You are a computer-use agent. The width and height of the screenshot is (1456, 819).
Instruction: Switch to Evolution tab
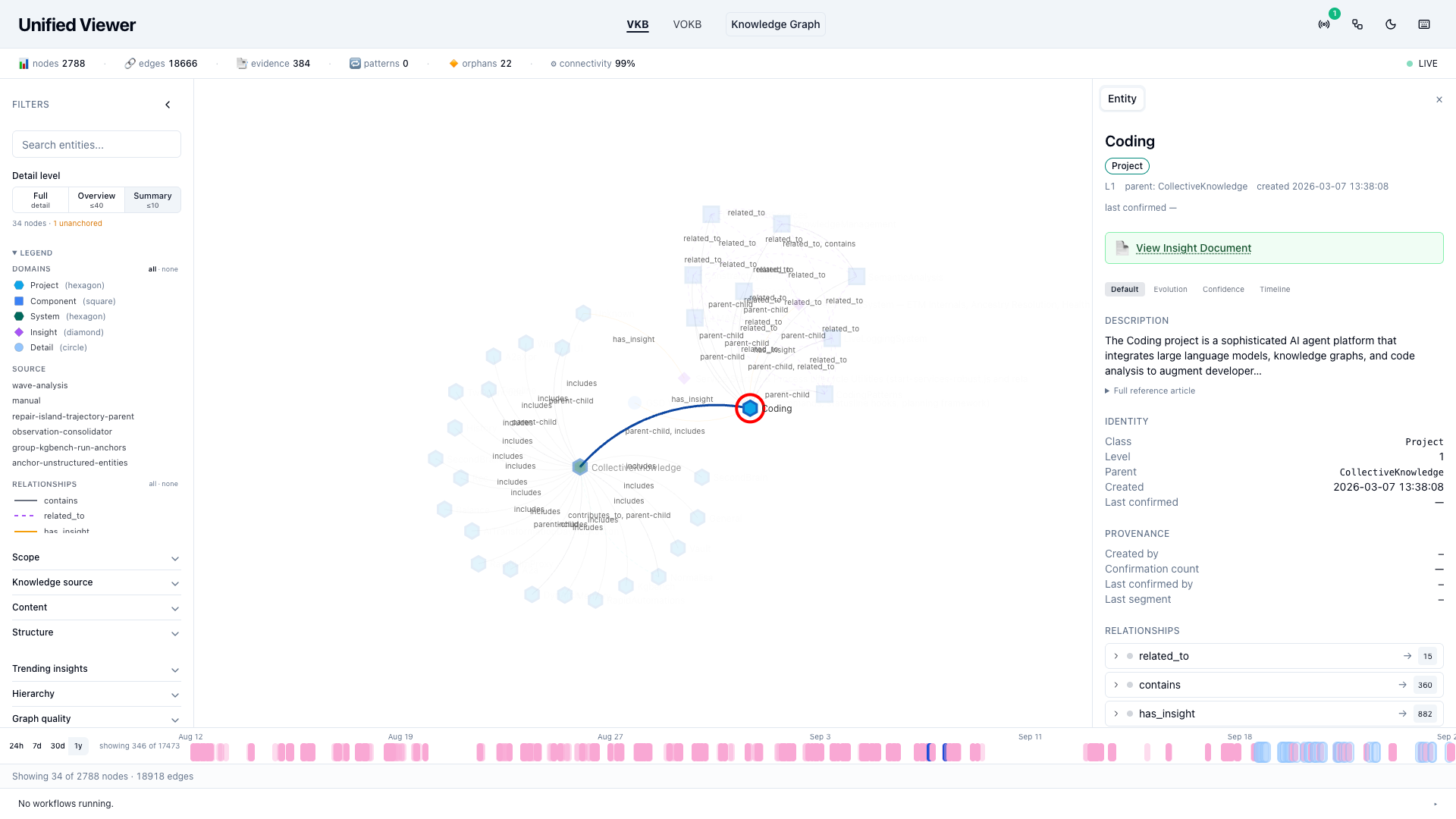[x=1170, y=289]
